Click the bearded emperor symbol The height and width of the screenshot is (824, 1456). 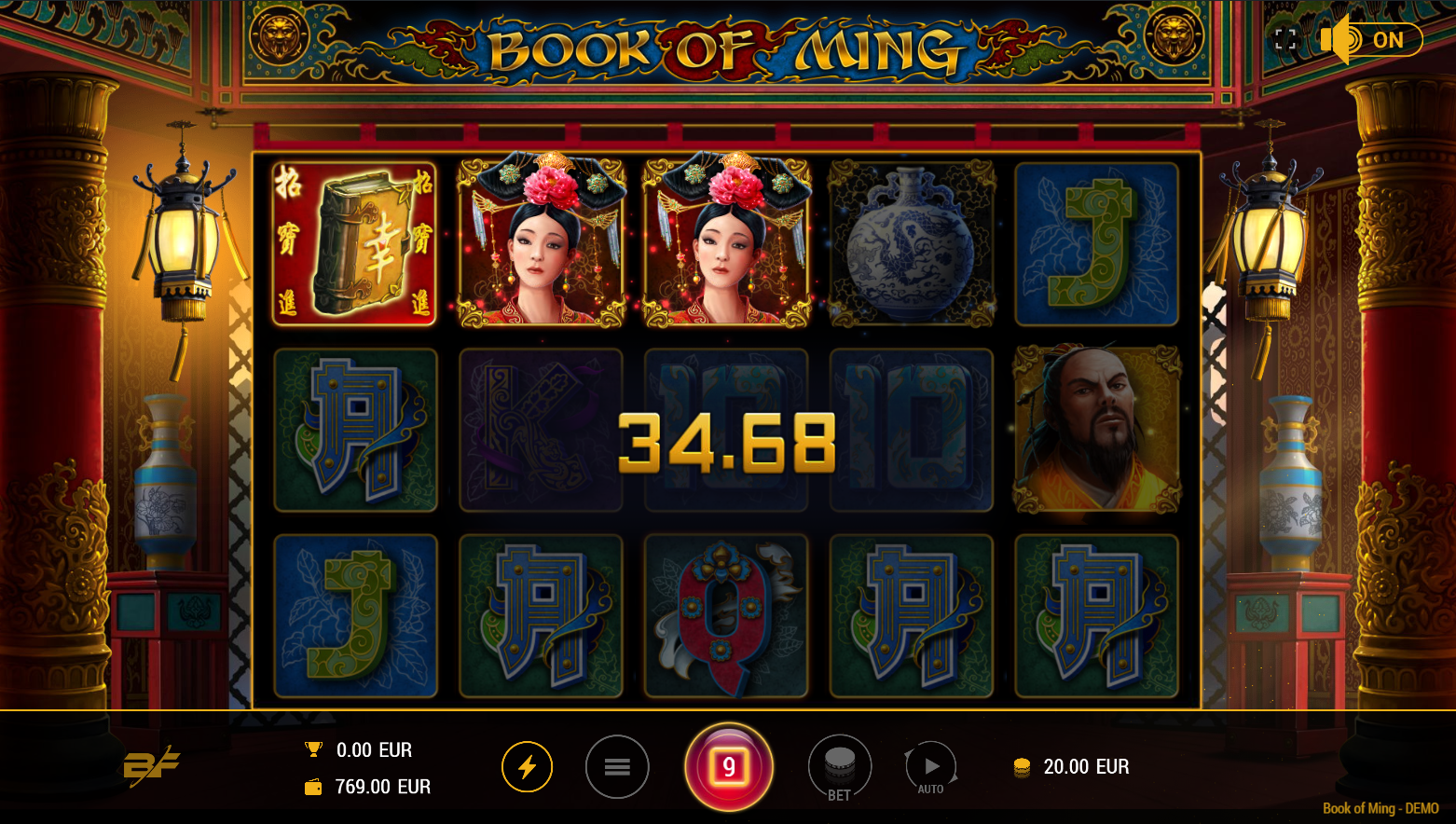tap(1097, 430)
